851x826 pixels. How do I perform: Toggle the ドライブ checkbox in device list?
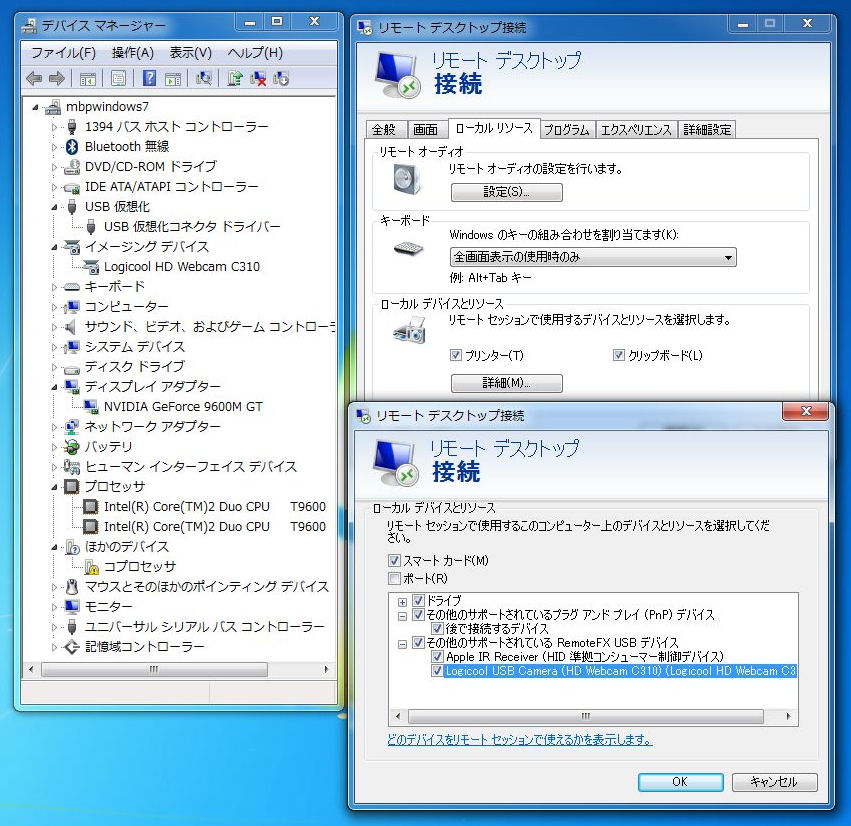point(418,600)
